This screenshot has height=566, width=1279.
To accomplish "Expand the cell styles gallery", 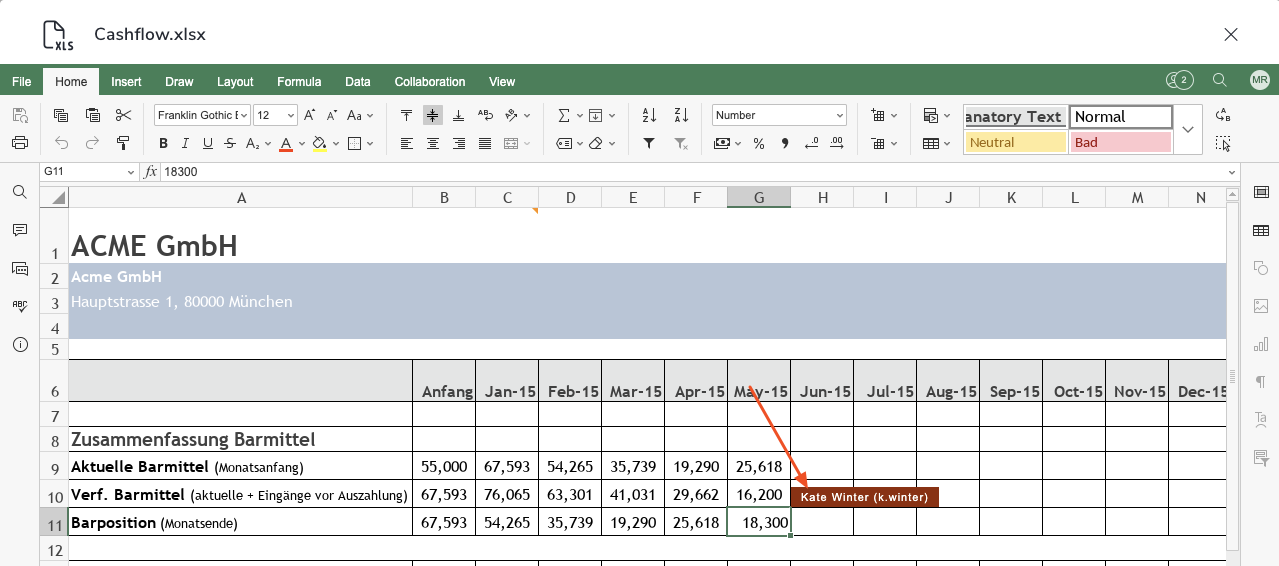I will click(x=1188, y=129).
